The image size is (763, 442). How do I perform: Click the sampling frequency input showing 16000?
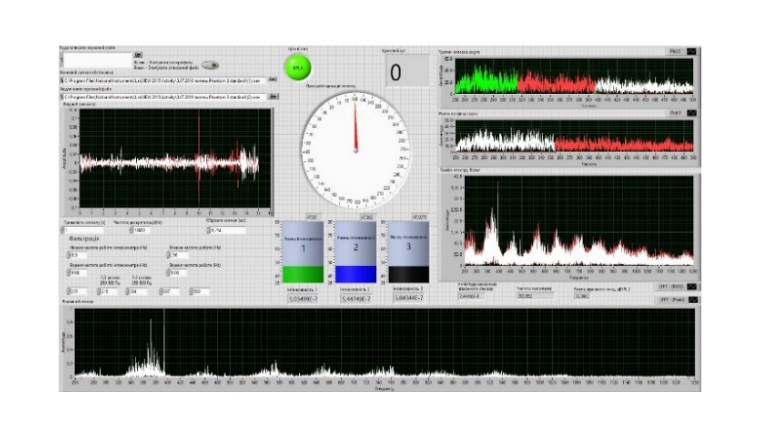coord(142,230)
